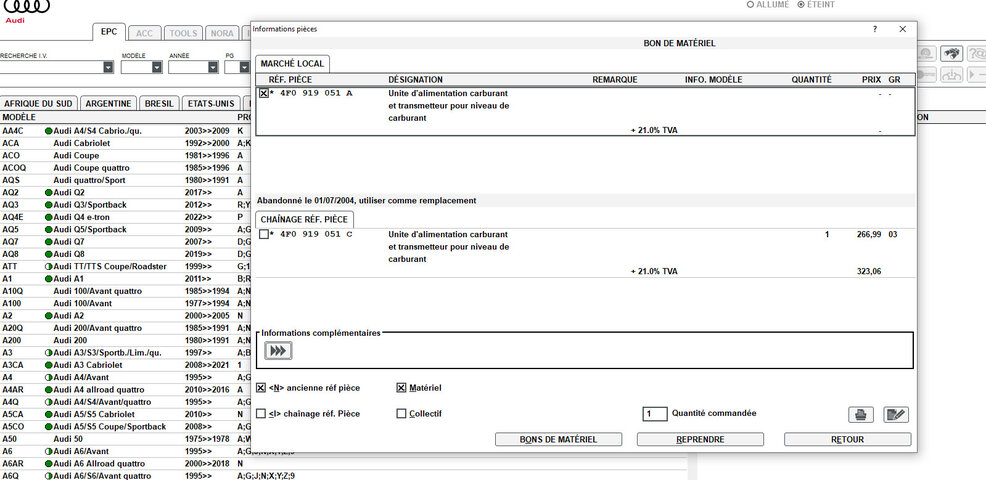The image size is (986, 480).
Task: Click the greyed key icon behind dialog
Action: [928, 75]
